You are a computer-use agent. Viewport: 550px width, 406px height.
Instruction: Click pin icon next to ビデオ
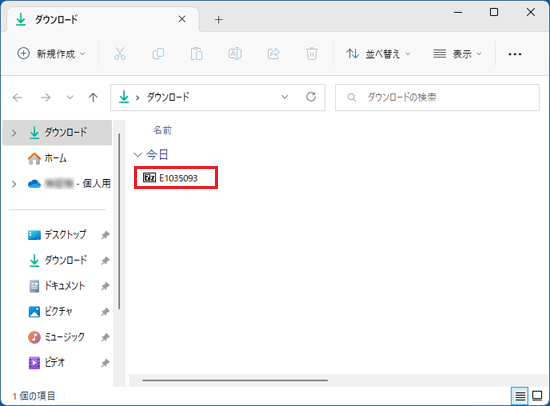105,363
